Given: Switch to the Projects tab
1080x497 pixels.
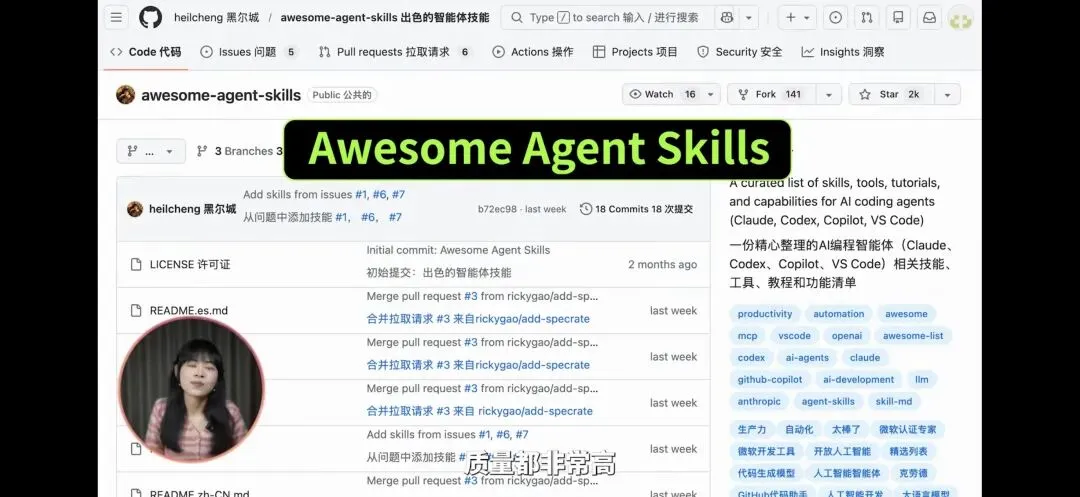Looking at the screenshot, I should (x=635, y=52).
